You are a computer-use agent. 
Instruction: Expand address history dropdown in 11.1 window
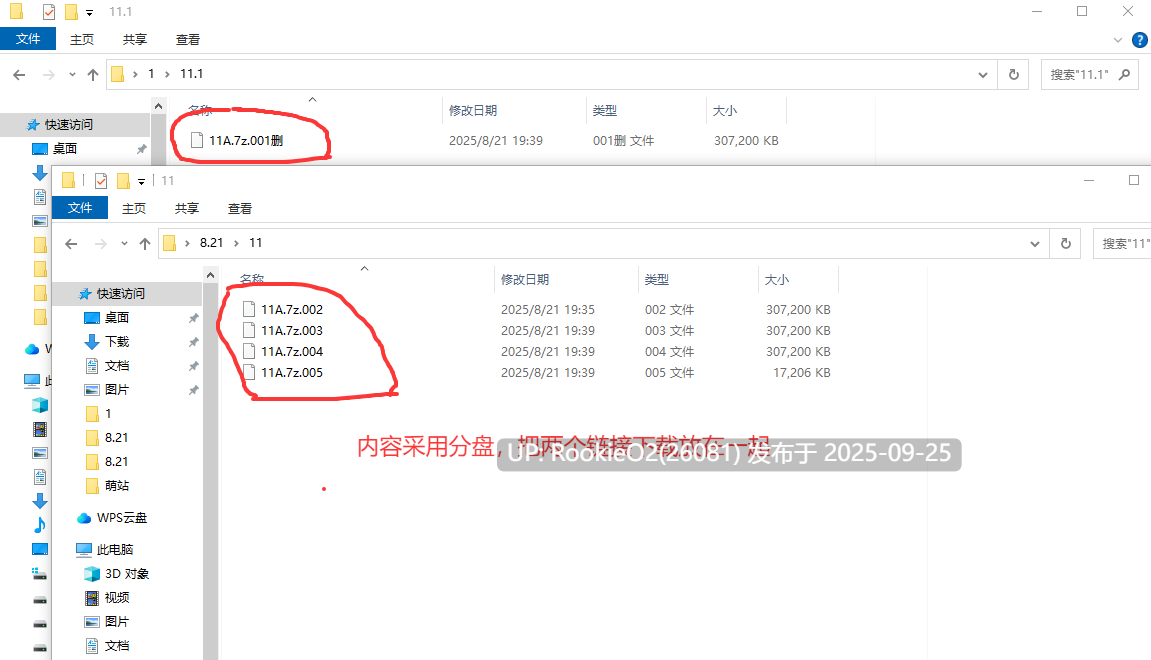coord(983,74)
